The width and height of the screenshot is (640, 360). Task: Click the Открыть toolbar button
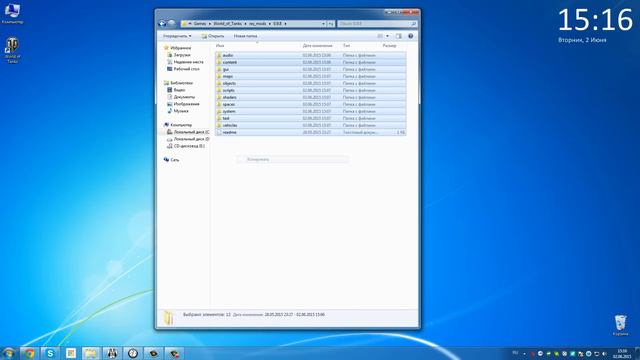point(213,36)
